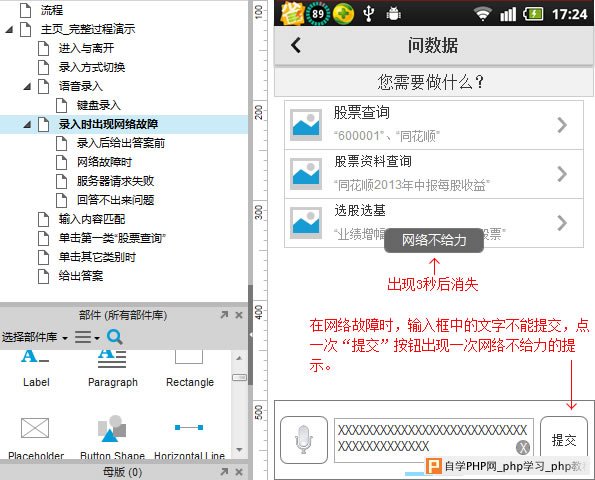Click the 出现3秒后消失 annotation text
Screen dimensions: 595x480
pos(433,284)
